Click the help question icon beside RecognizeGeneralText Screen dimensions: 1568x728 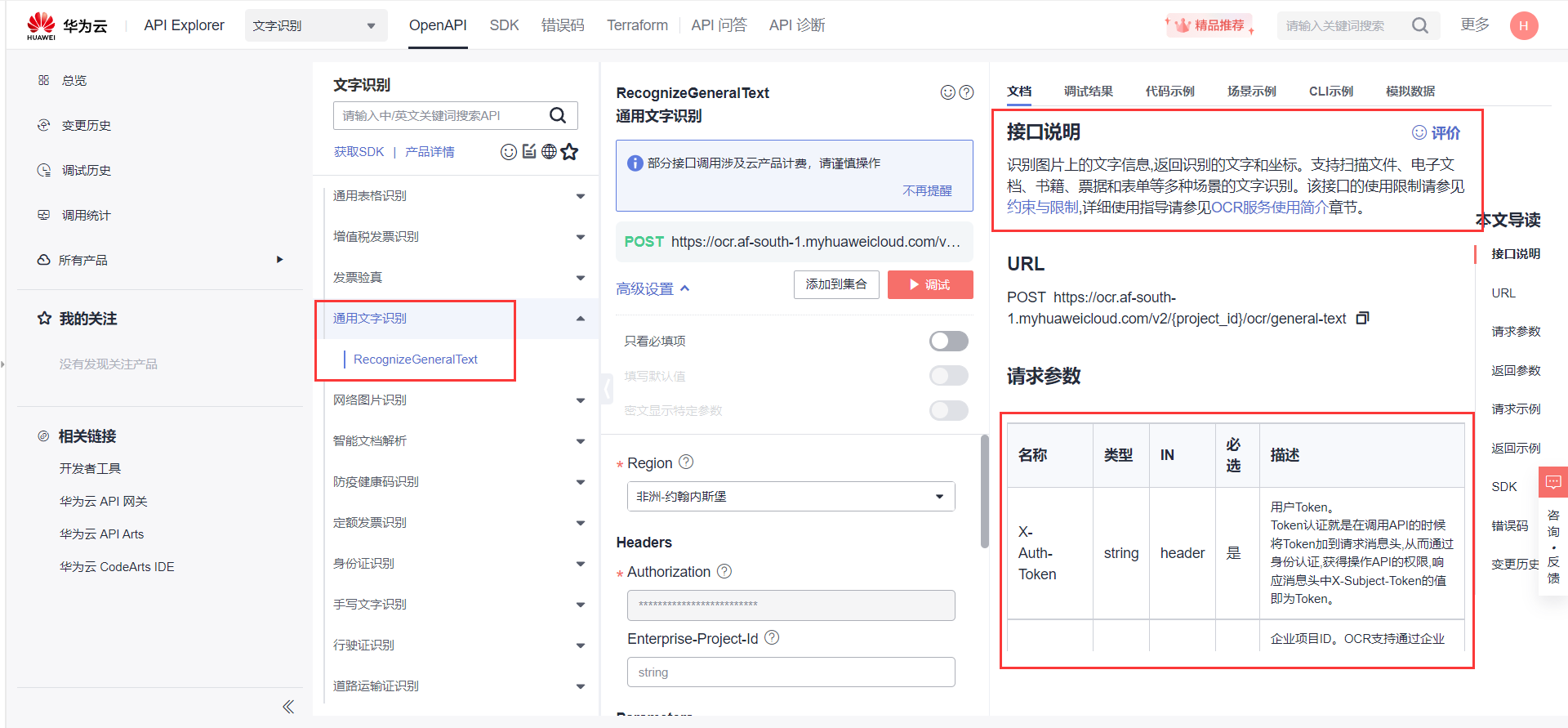(966, 92)
